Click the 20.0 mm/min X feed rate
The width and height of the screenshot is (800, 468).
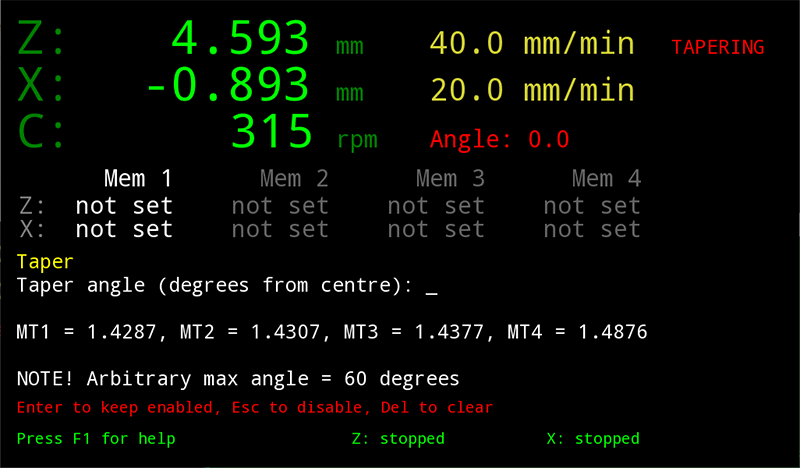(532, 90)
